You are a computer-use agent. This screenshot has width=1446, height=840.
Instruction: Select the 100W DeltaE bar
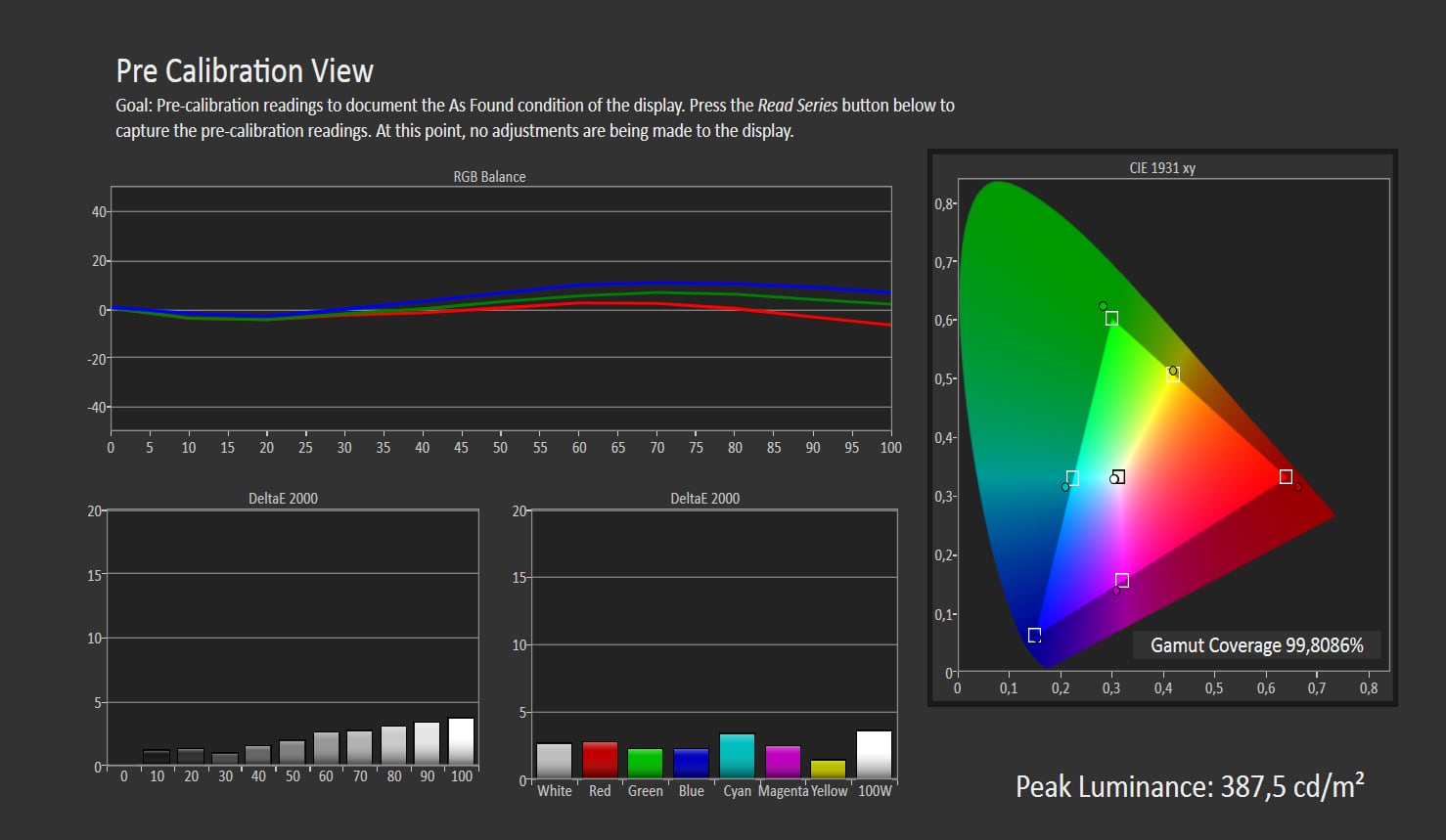click(x=874, y=754)
